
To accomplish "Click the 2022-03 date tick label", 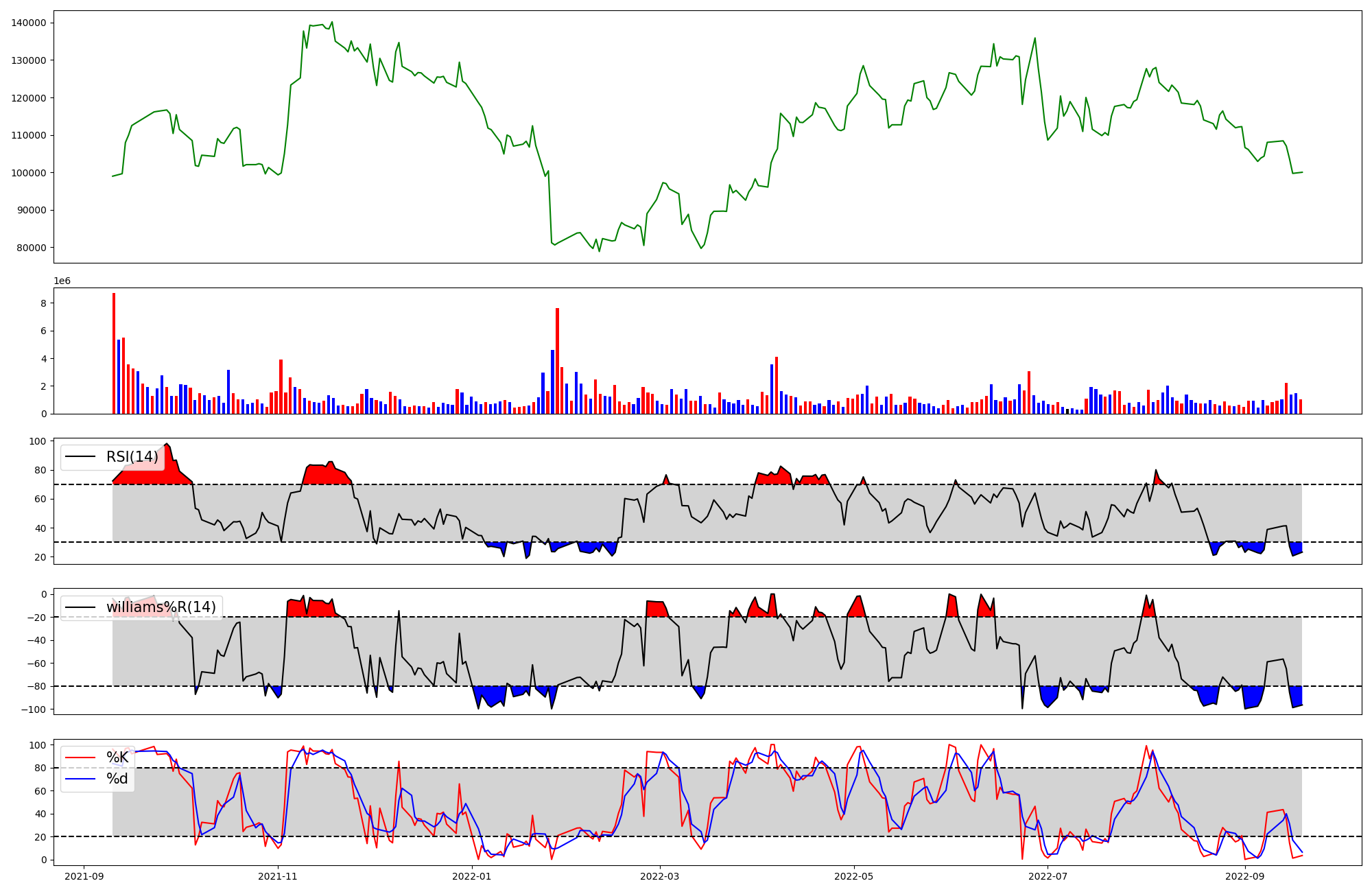I will coord(660,876).
